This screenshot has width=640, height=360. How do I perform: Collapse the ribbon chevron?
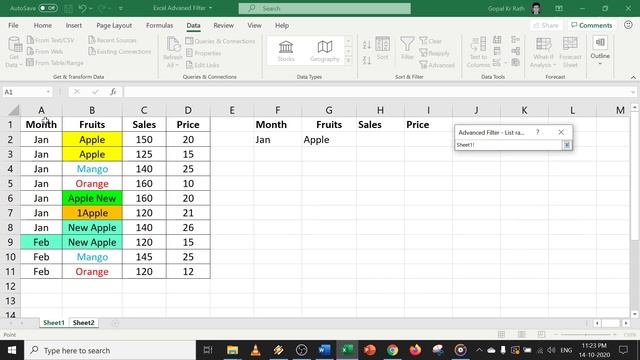coord(633,77)
